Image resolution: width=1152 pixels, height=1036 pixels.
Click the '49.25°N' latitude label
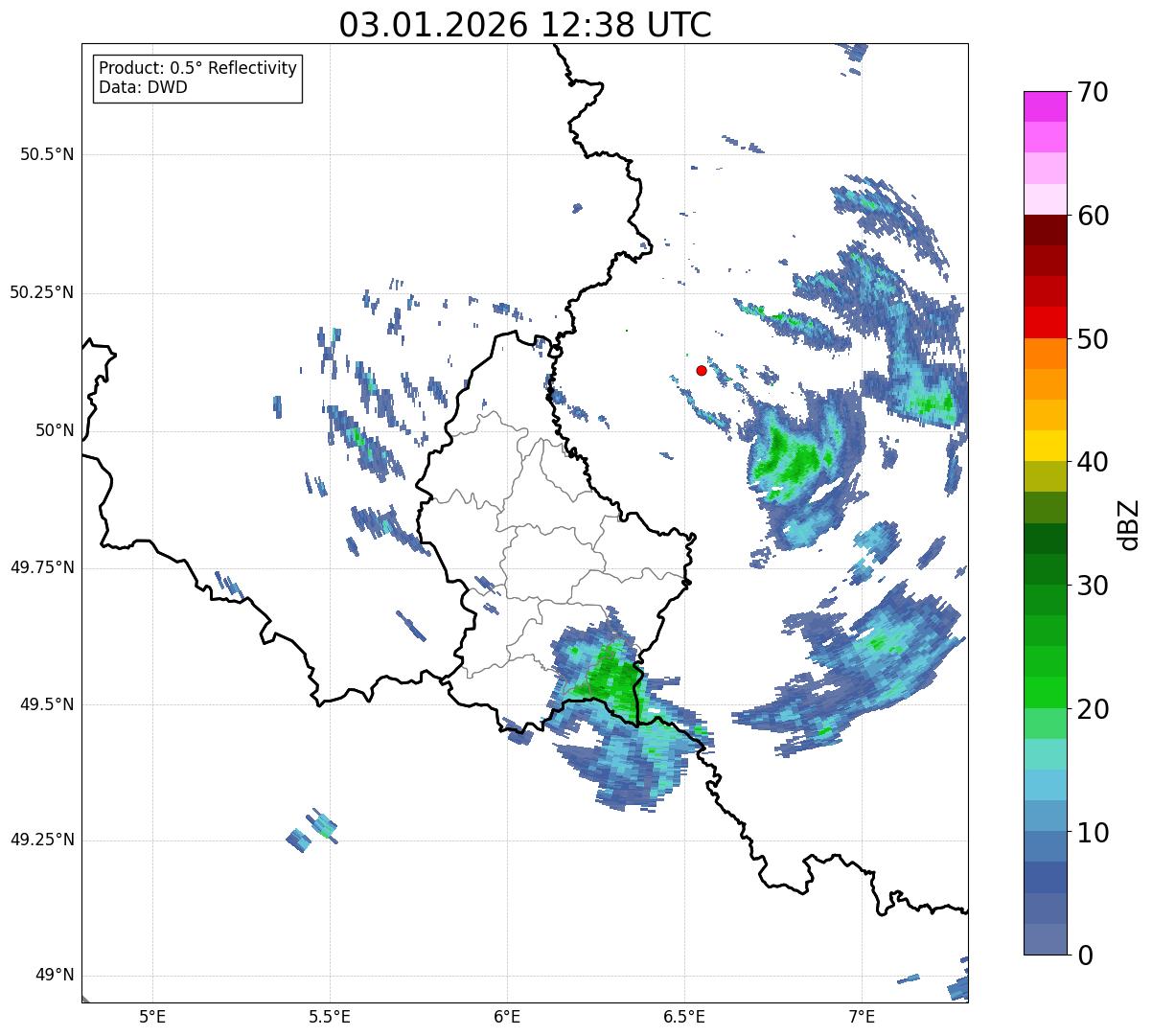point(41,840)
